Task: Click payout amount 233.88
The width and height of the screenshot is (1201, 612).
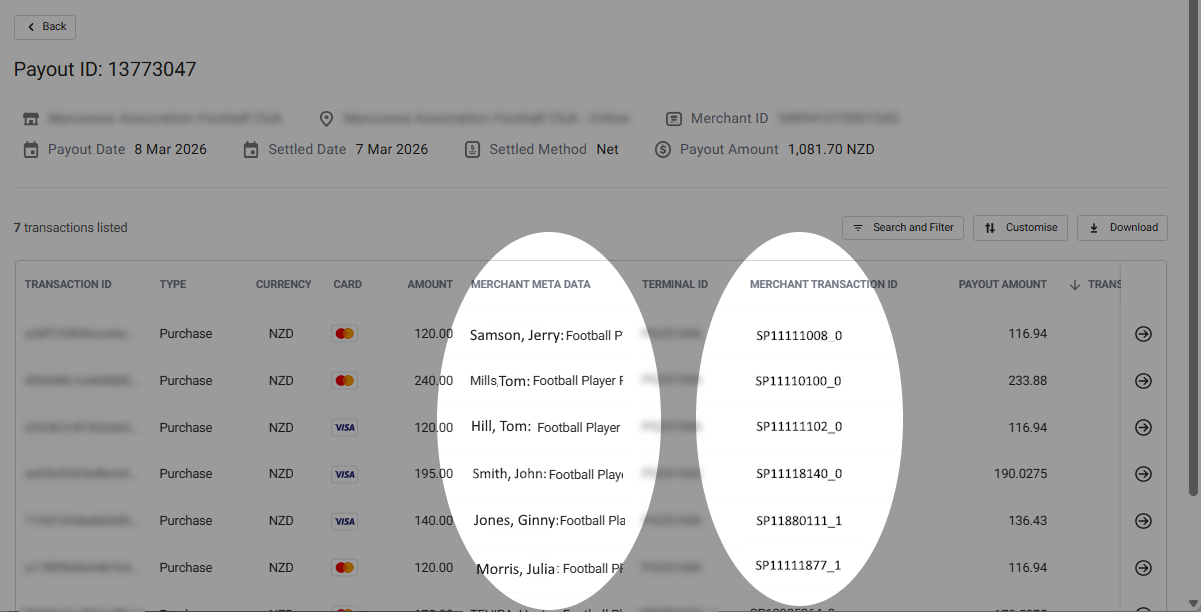Action: (x=1028, y=381)
